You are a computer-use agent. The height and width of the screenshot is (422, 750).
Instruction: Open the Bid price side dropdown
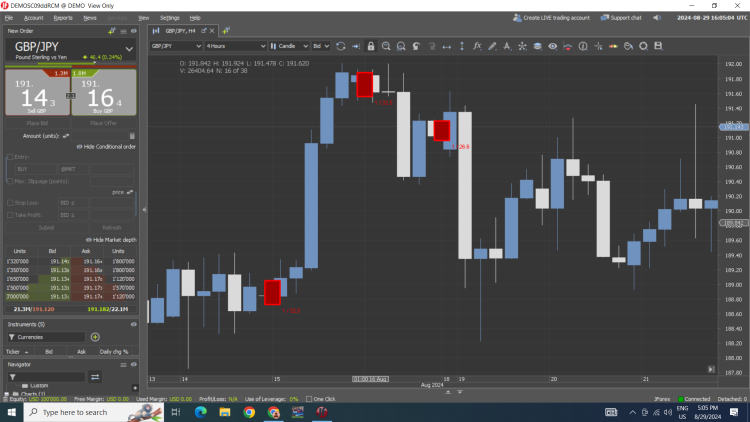[321, 46]
